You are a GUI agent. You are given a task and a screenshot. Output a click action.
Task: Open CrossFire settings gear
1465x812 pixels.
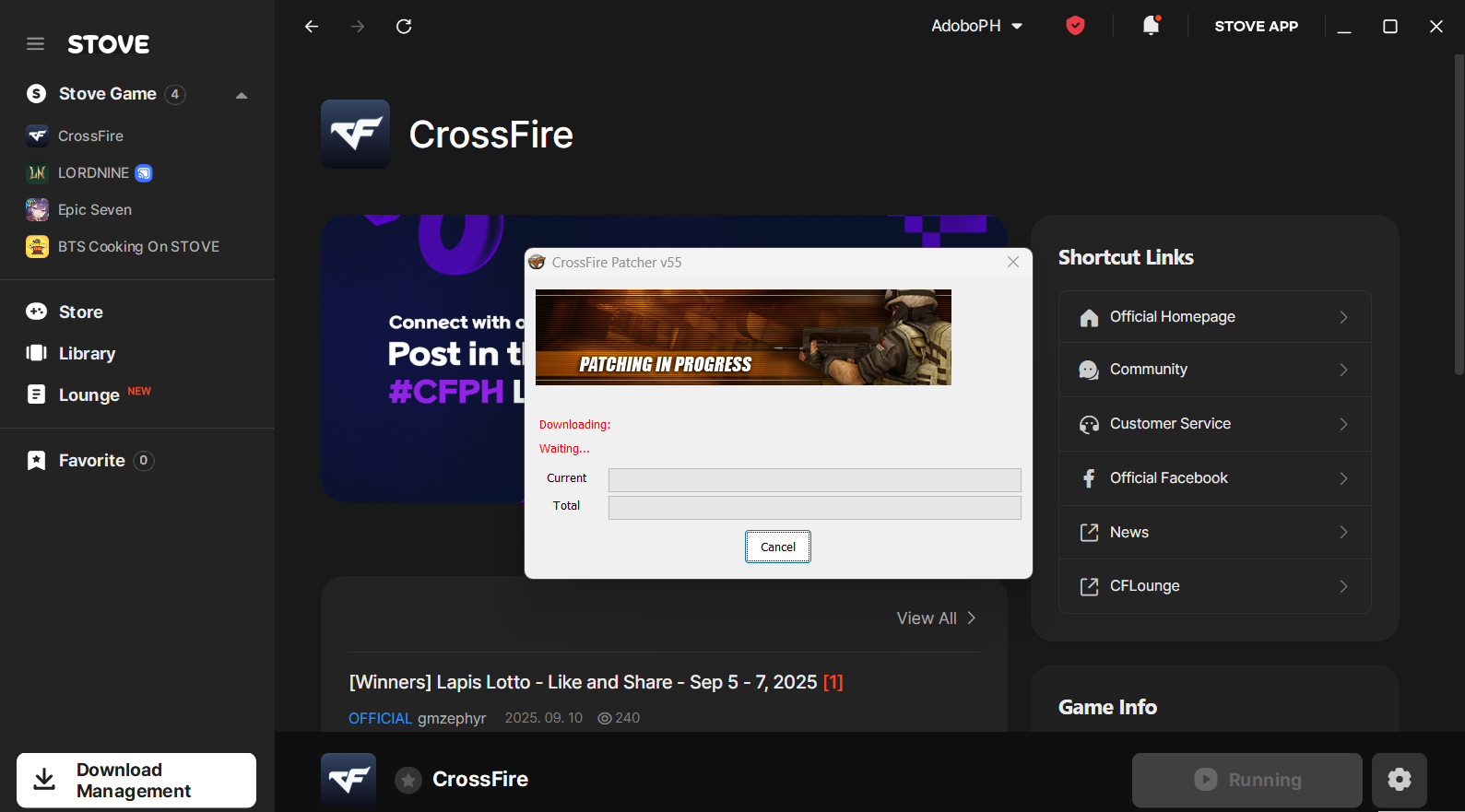coord(1400,780)
